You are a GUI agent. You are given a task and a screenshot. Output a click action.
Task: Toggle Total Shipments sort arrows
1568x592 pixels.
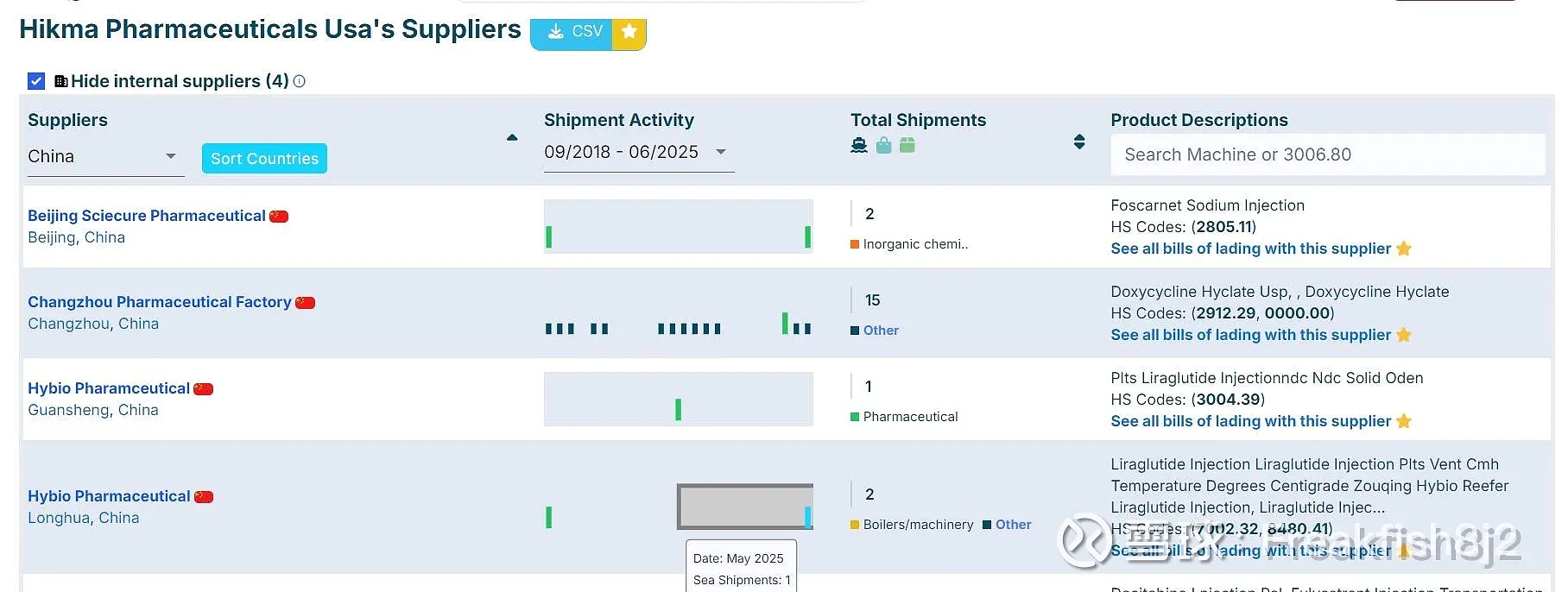click(1079, 142)
